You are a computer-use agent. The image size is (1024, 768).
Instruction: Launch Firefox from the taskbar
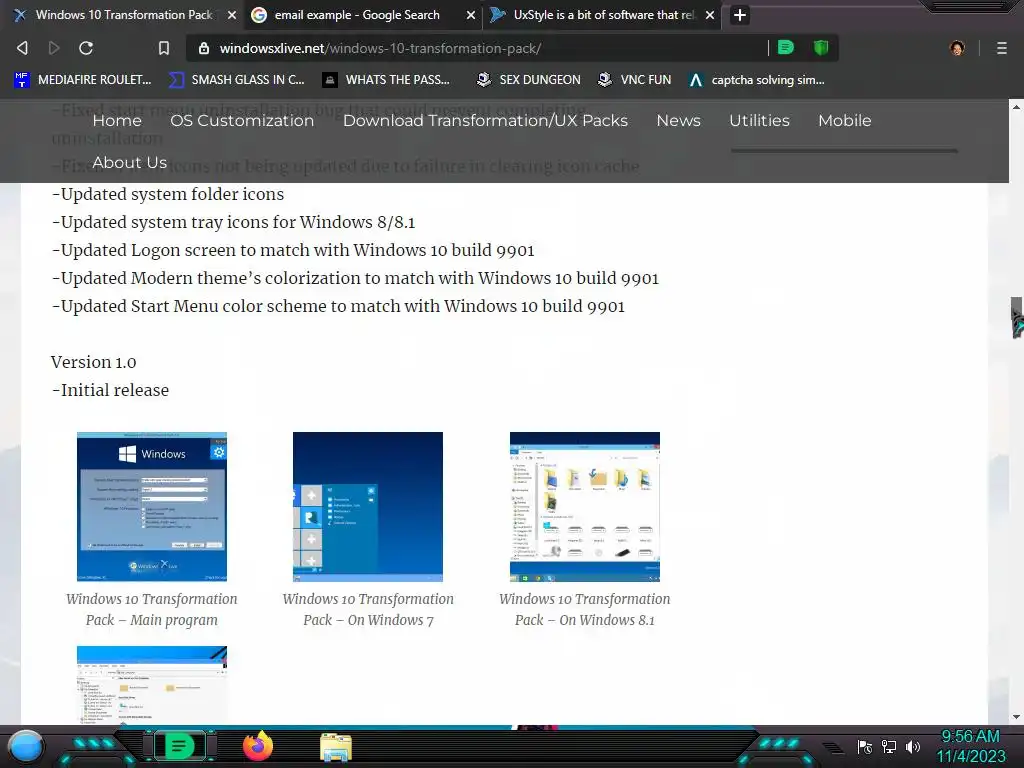(x=257, y=746)
